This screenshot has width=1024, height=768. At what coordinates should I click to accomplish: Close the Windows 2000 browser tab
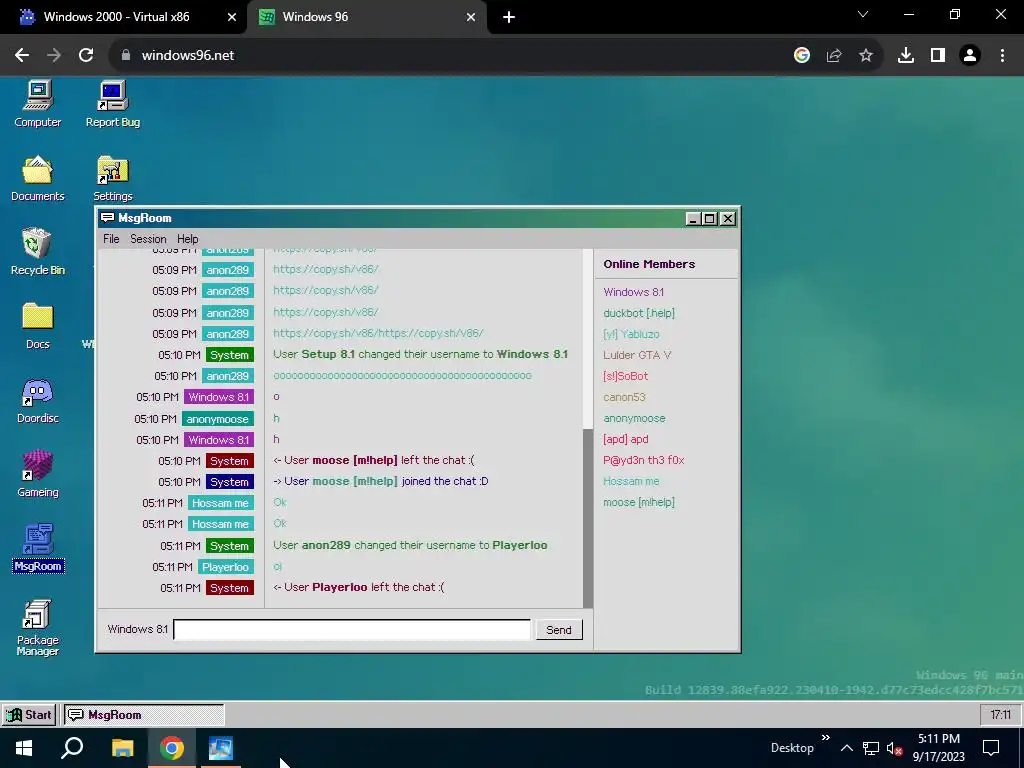232,17
